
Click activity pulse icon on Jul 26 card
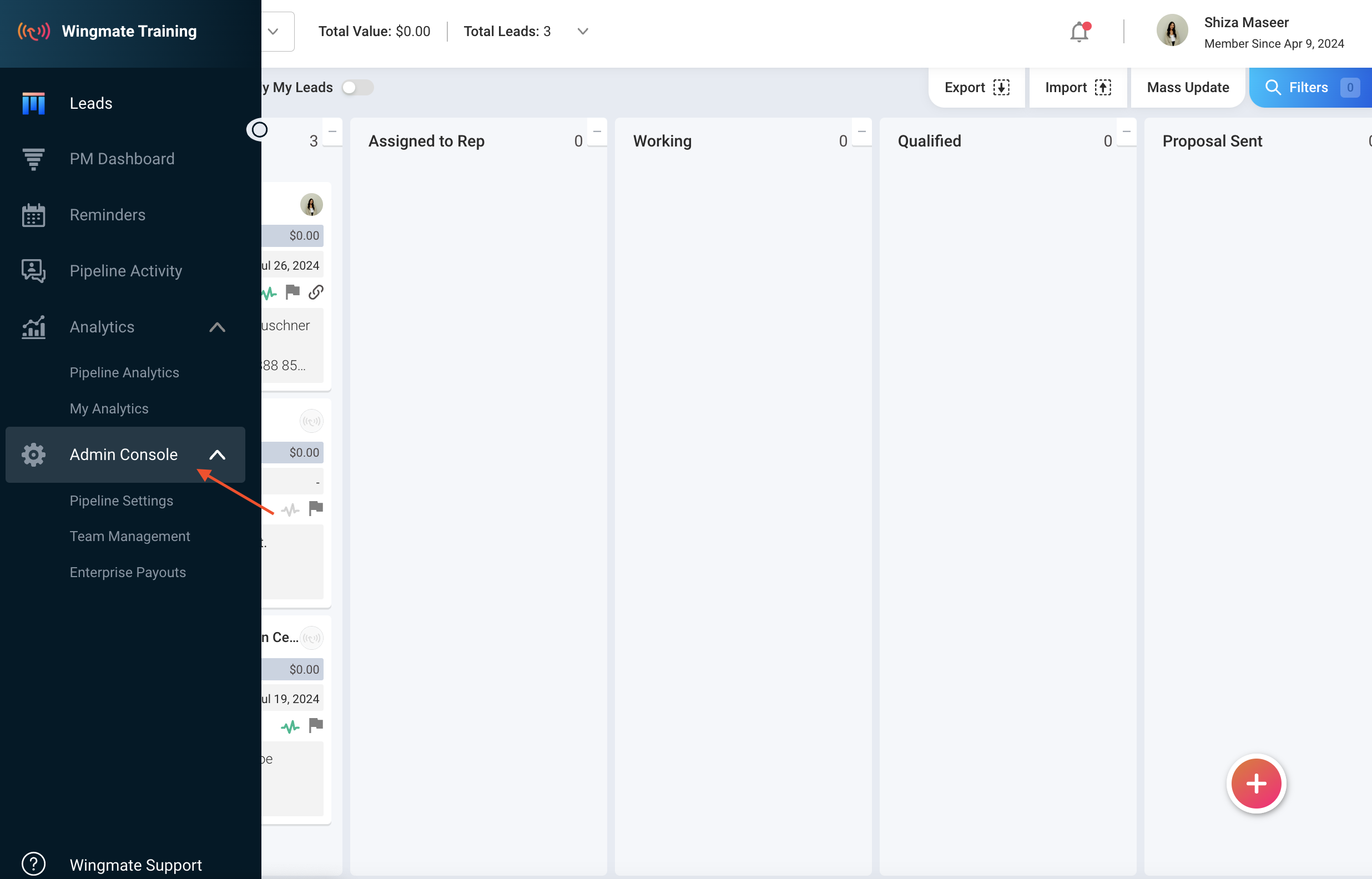(x=269, y=294)
